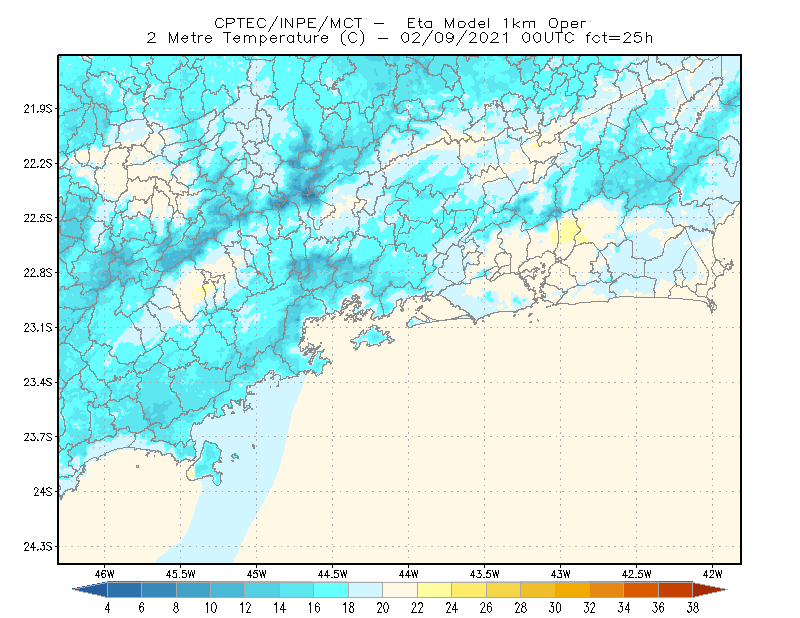The height and width of the screenshot is (618, 800).
Task: Click the '21.9S' latitude label
Action: click(37, 109)
